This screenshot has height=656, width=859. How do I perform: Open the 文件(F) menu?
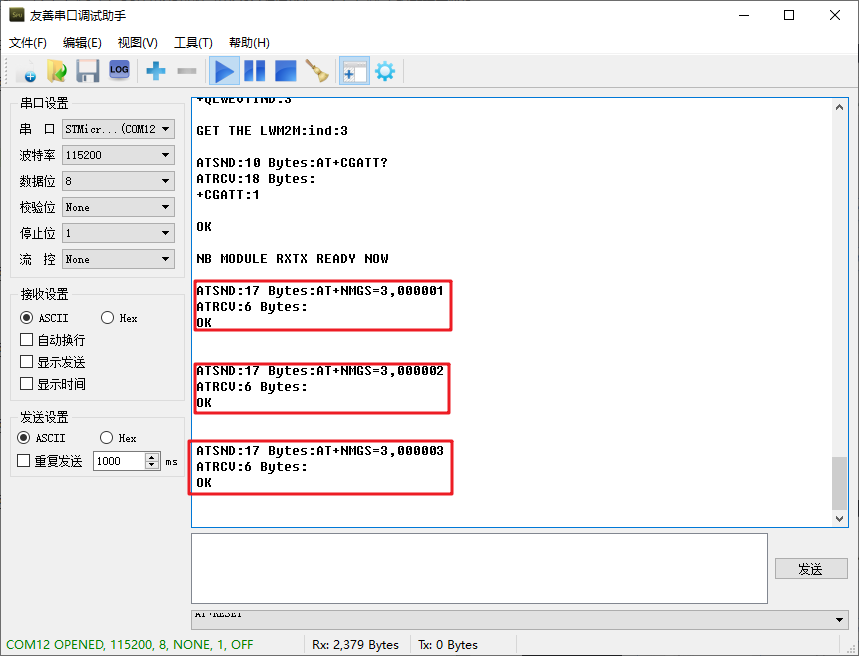coord(28,42)
